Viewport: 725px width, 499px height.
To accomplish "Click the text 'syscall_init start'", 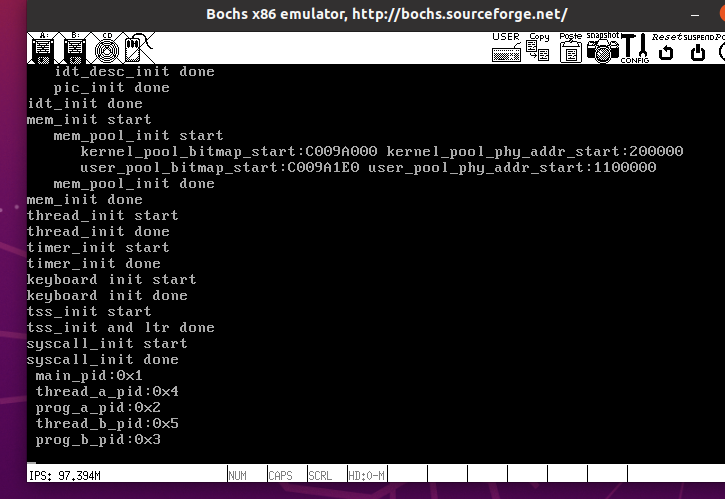I will pos(107,344).
